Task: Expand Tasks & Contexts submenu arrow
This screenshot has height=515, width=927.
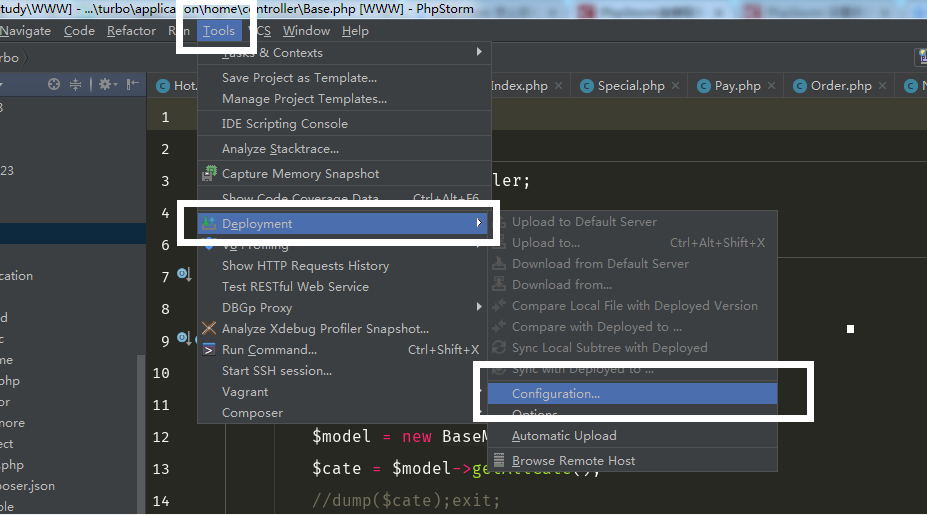Action: [479, 52]
